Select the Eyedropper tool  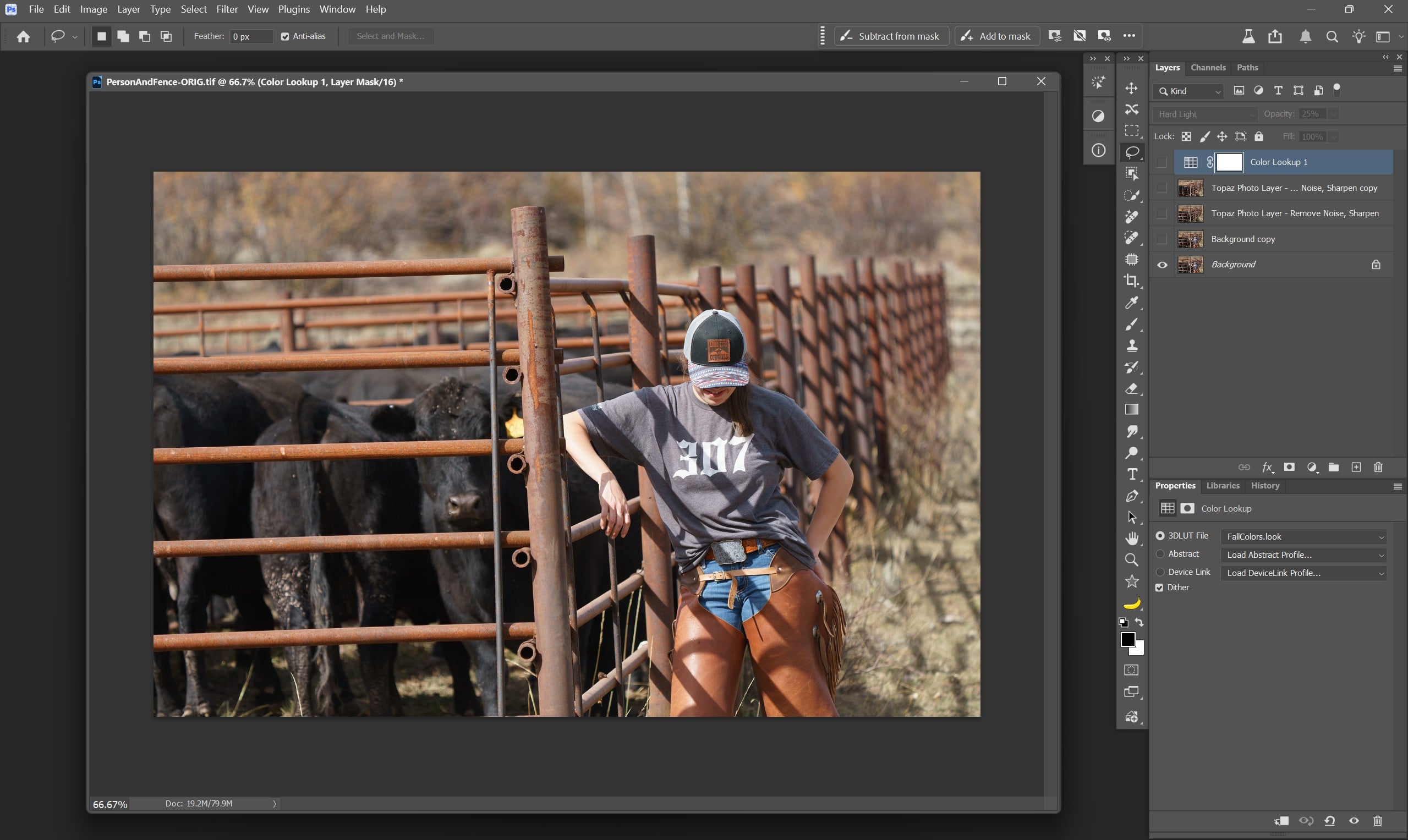[x=1131, y=303]
